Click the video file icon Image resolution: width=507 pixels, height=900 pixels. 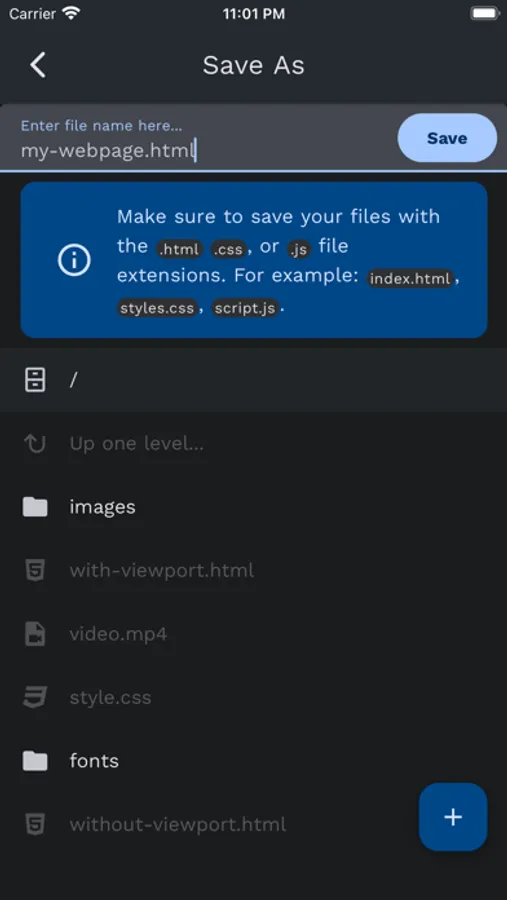pyautogui.click(x=34, y=634)
